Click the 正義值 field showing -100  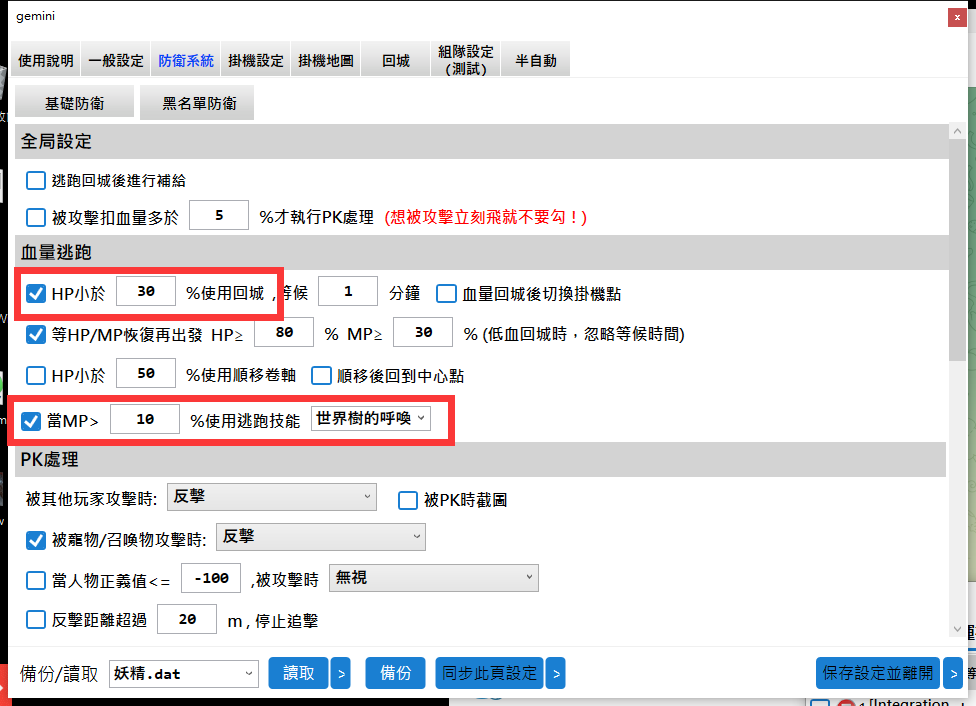click(211, 578)
